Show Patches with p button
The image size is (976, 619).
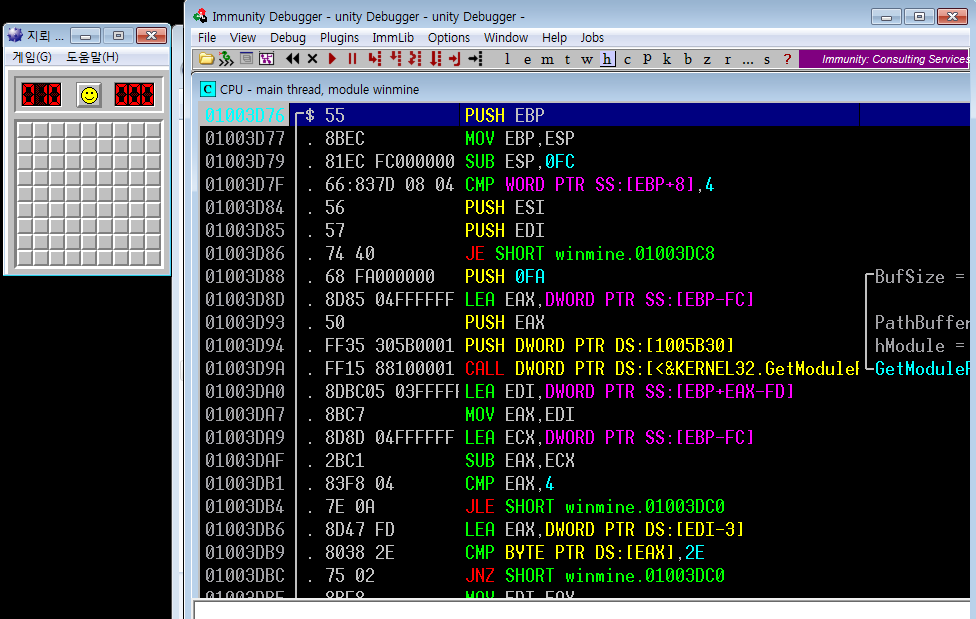(647, 59)
